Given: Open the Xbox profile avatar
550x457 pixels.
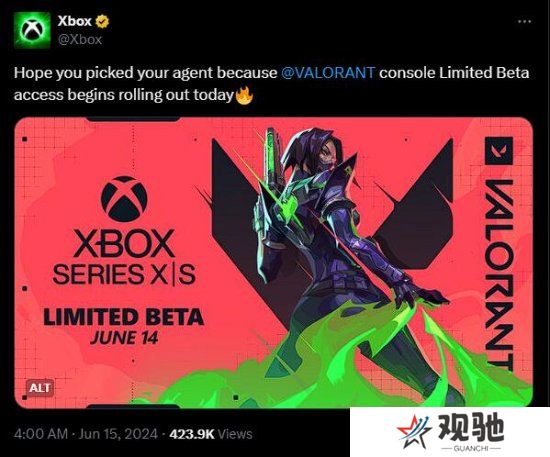Looking at the screenshot, I should tap(32, 30).
